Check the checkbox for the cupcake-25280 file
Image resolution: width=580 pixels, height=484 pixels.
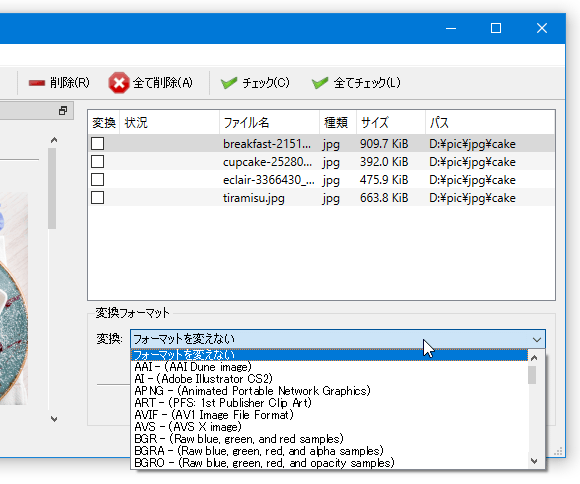[98, 162]
